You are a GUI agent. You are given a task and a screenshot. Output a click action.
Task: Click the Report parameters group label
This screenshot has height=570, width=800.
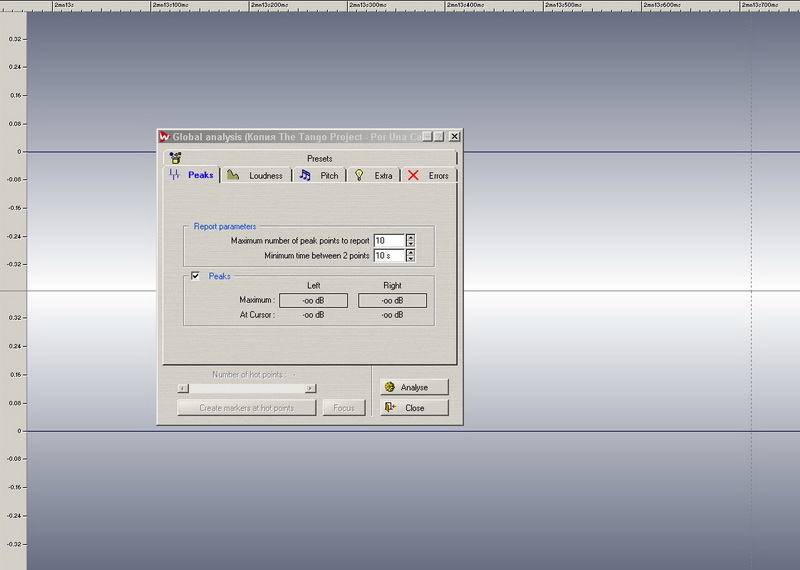225,226
